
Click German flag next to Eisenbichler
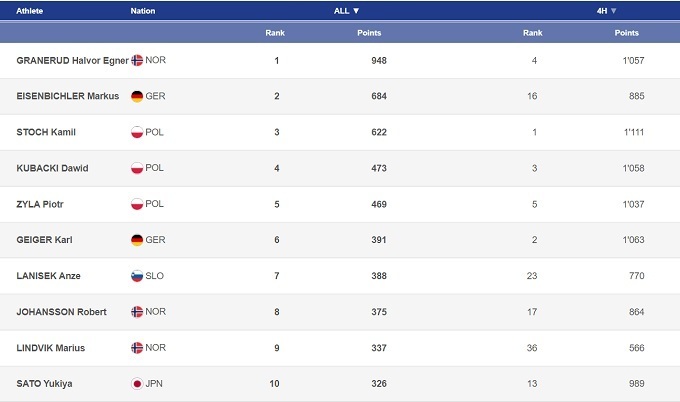pyautogui.click(x=137, y=96)
